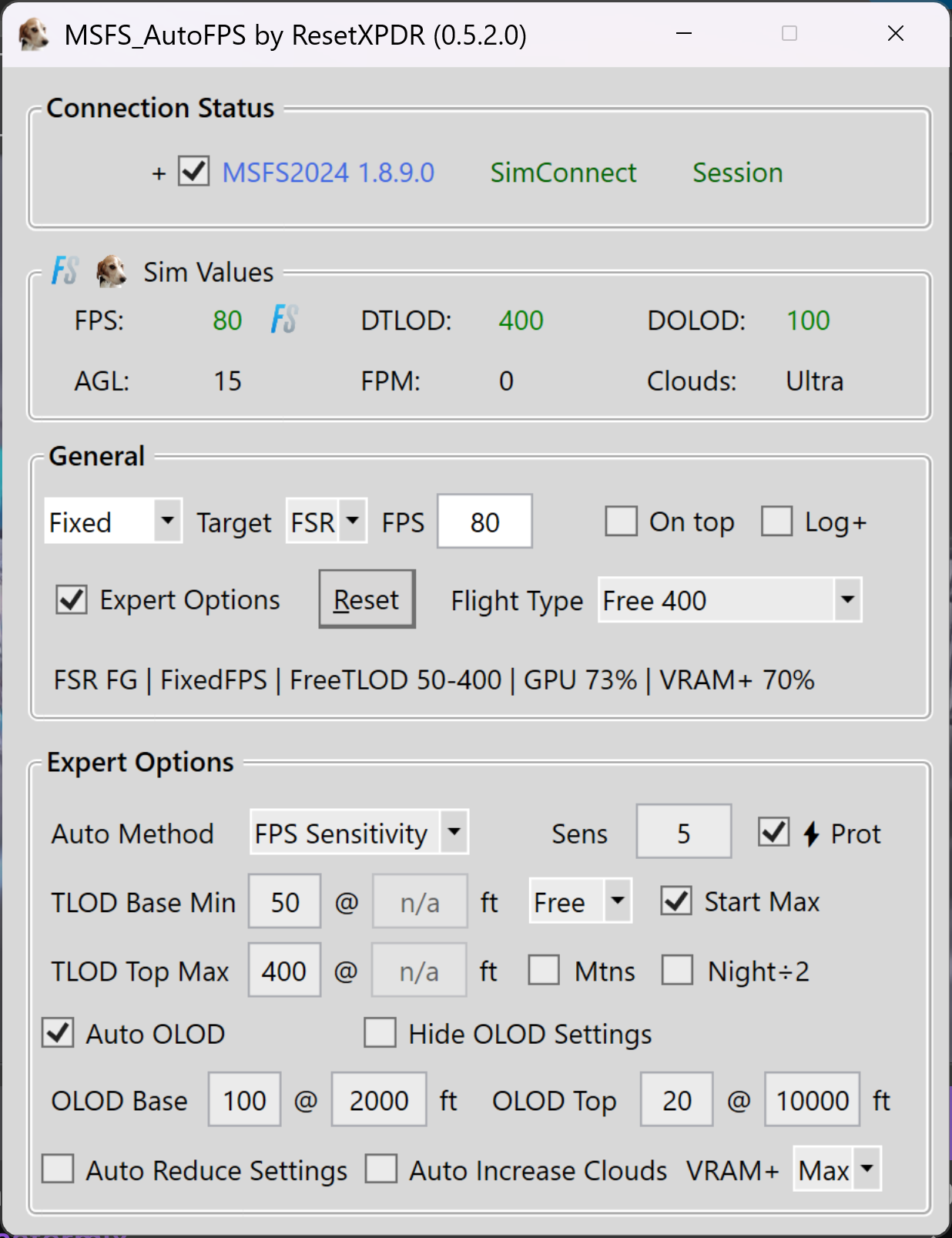Click the lightning bolt Prot icon
952x1238 pixels.
point(811,834)
